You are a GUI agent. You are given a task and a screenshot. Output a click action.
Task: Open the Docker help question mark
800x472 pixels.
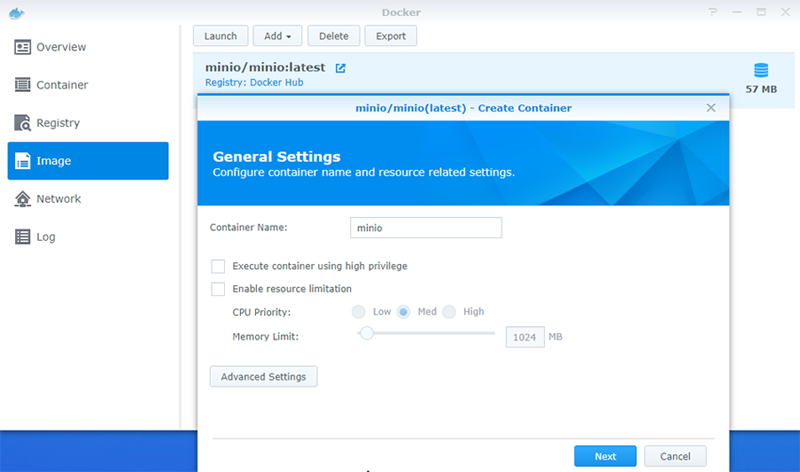coord(713,12)
